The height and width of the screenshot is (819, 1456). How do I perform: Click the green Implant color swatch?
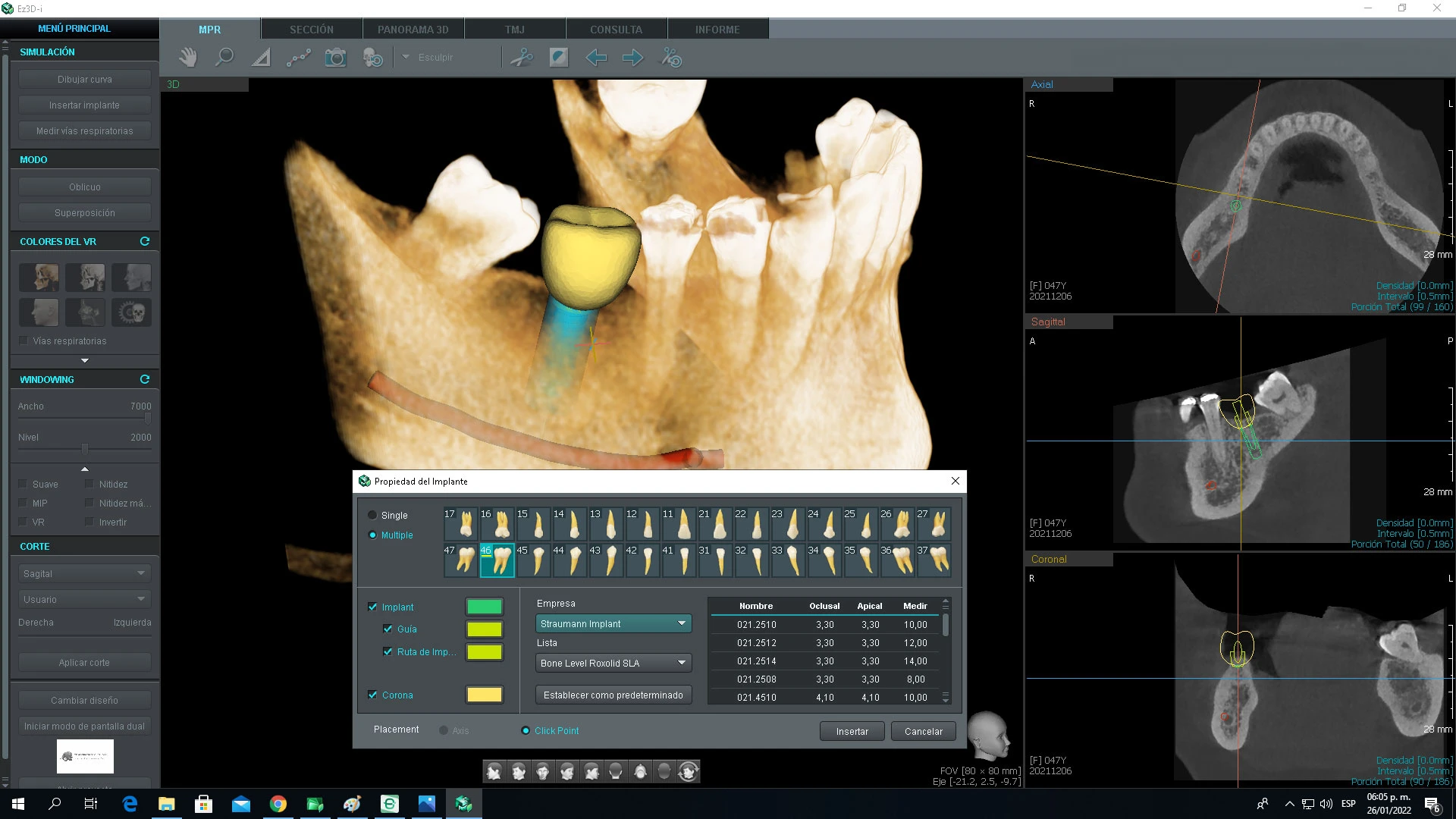click(484, 607)
